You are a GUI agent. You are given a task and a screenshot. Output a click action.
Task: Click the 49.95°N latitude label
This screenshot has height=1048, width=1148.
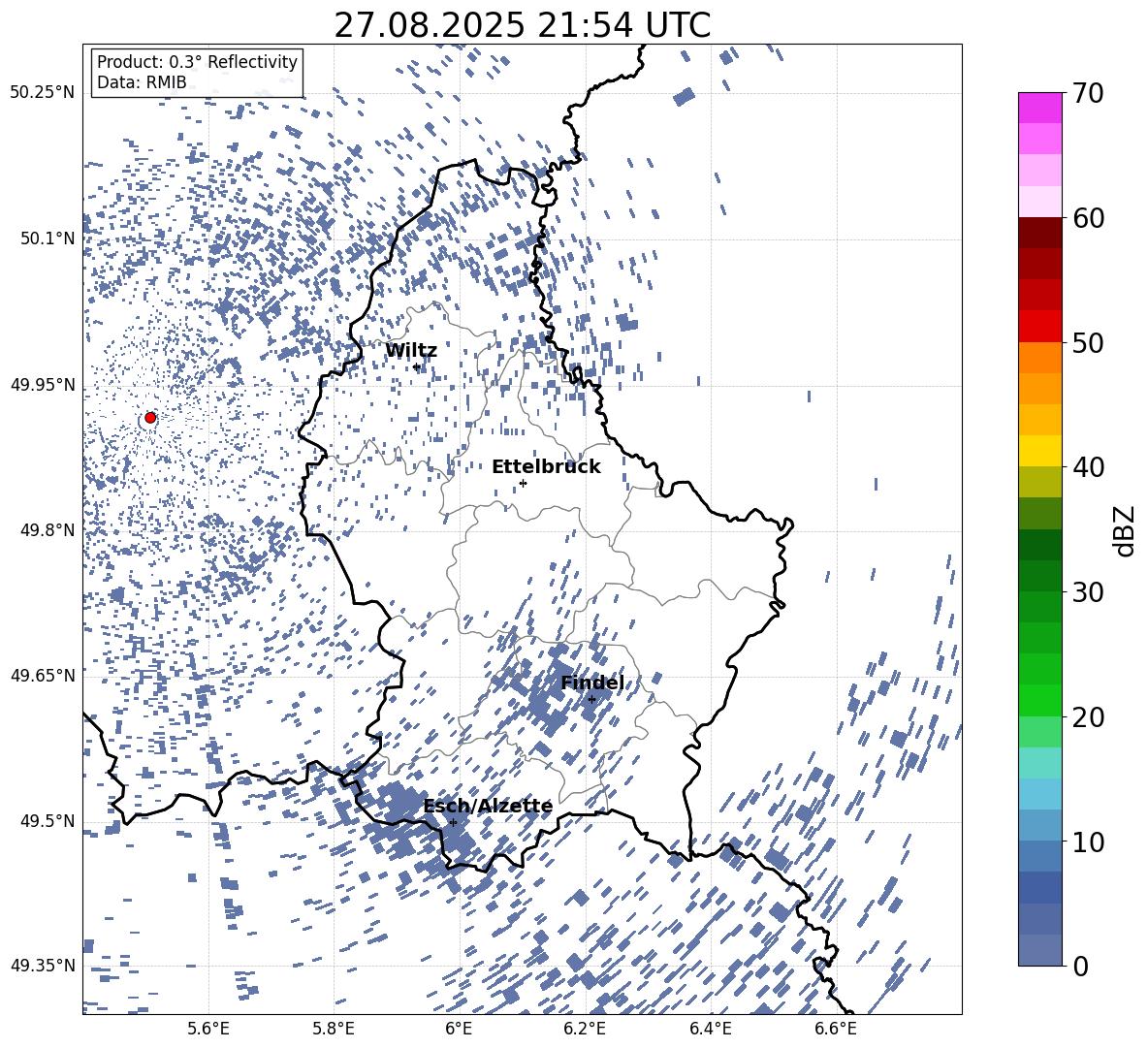click(x=43, y=385)
